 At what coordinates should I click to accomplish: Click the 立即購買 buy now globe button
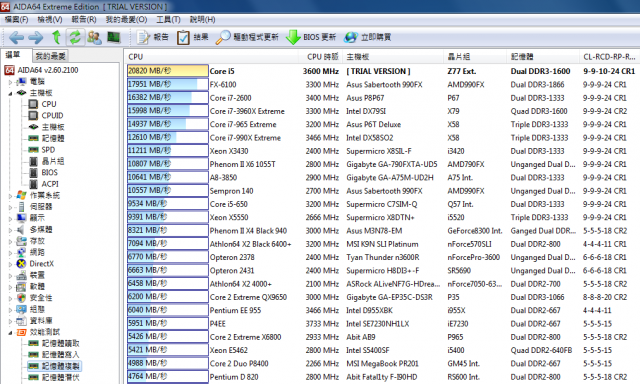pyautogui.click(x=367, y=38)
